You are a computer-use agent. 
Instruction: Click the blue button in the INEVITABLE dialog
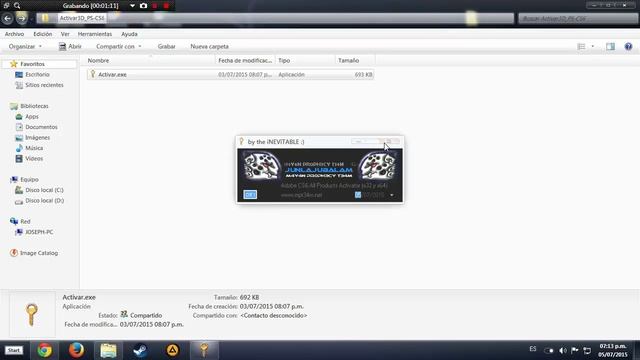(x=250, y=195)
